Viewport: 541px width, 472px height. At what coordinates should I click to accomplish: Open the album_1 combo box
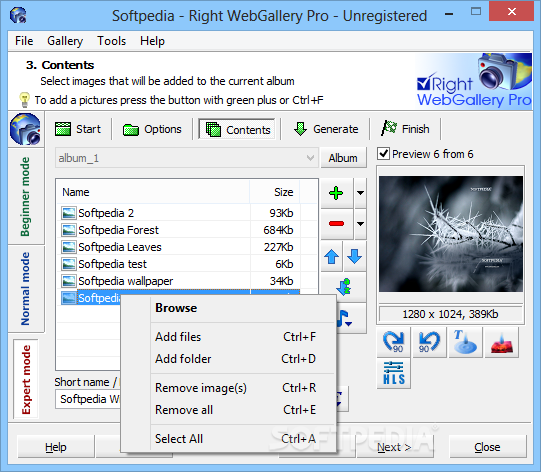tap(186, 158)
